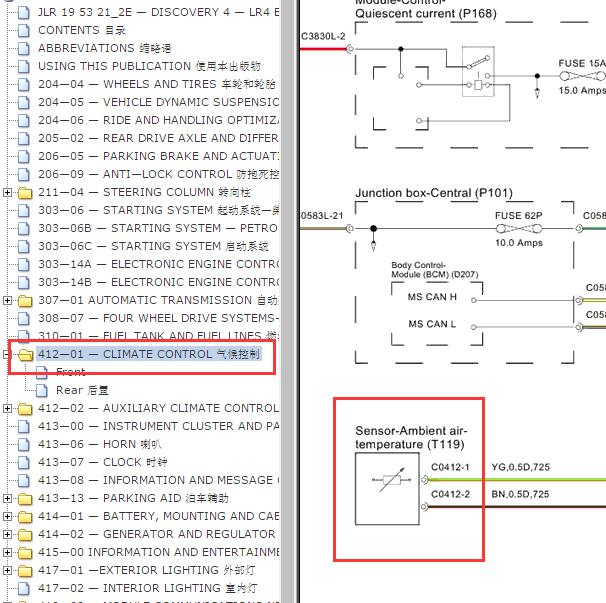606x603 pixels.
Task: Select 413-06 Horn 喇叭 entry
Action: pos(99,444)
